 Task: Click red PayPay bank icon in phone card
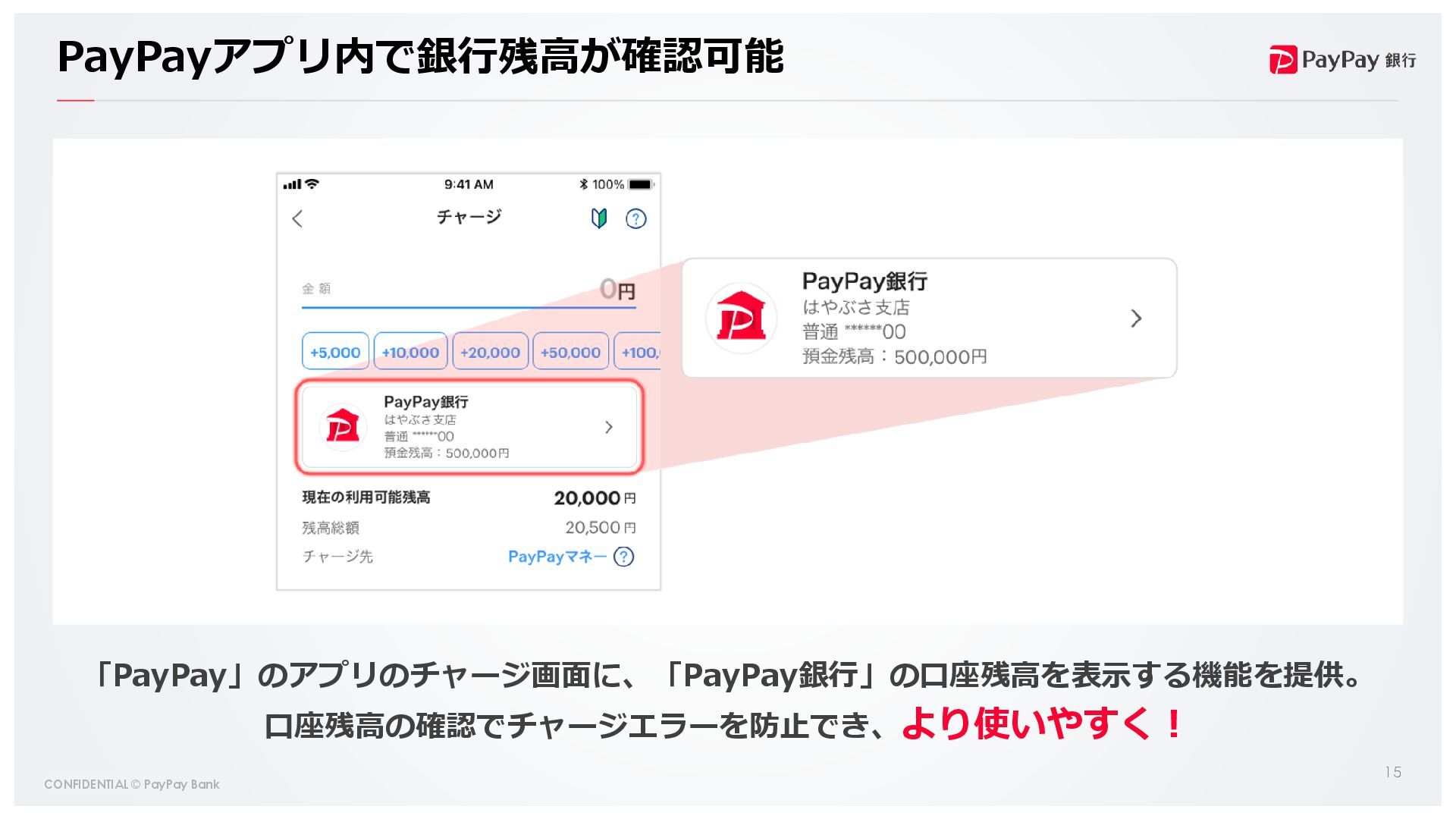point(343,427)
